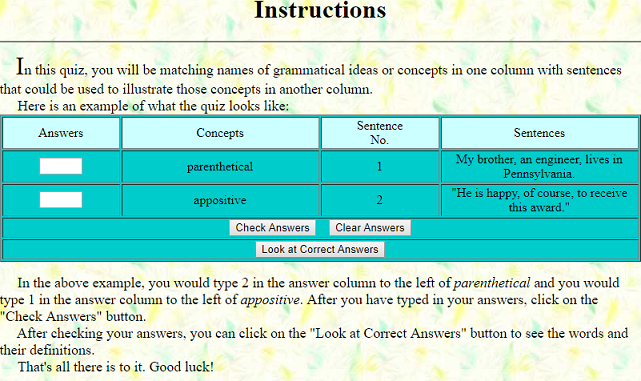Screen dimensions: 641x381
Task: Click the parenthetical concept cell
Action: point(220,167)
